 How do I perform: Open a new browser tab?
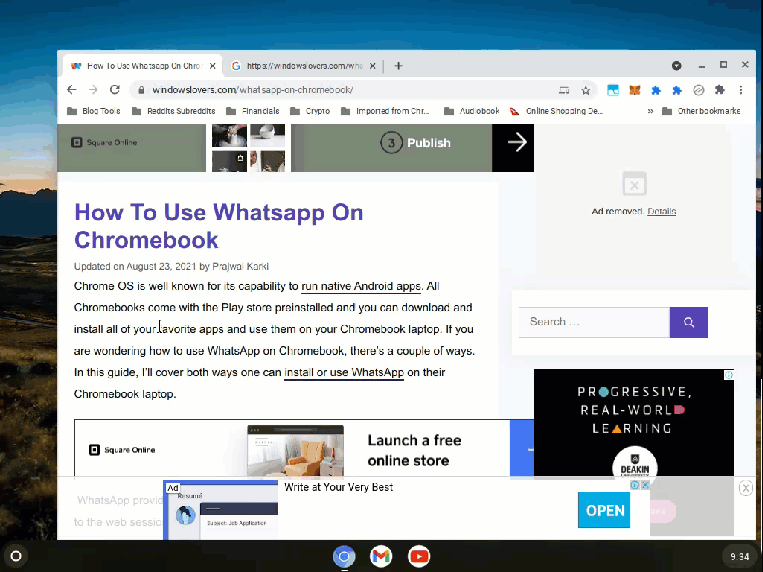pos(399,66)
